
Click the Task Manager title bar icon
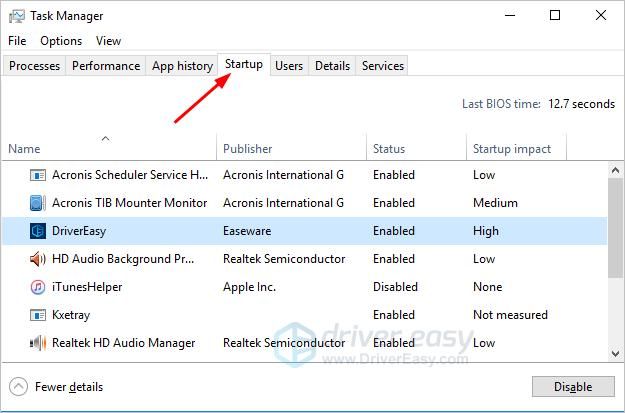pos(16,16)
